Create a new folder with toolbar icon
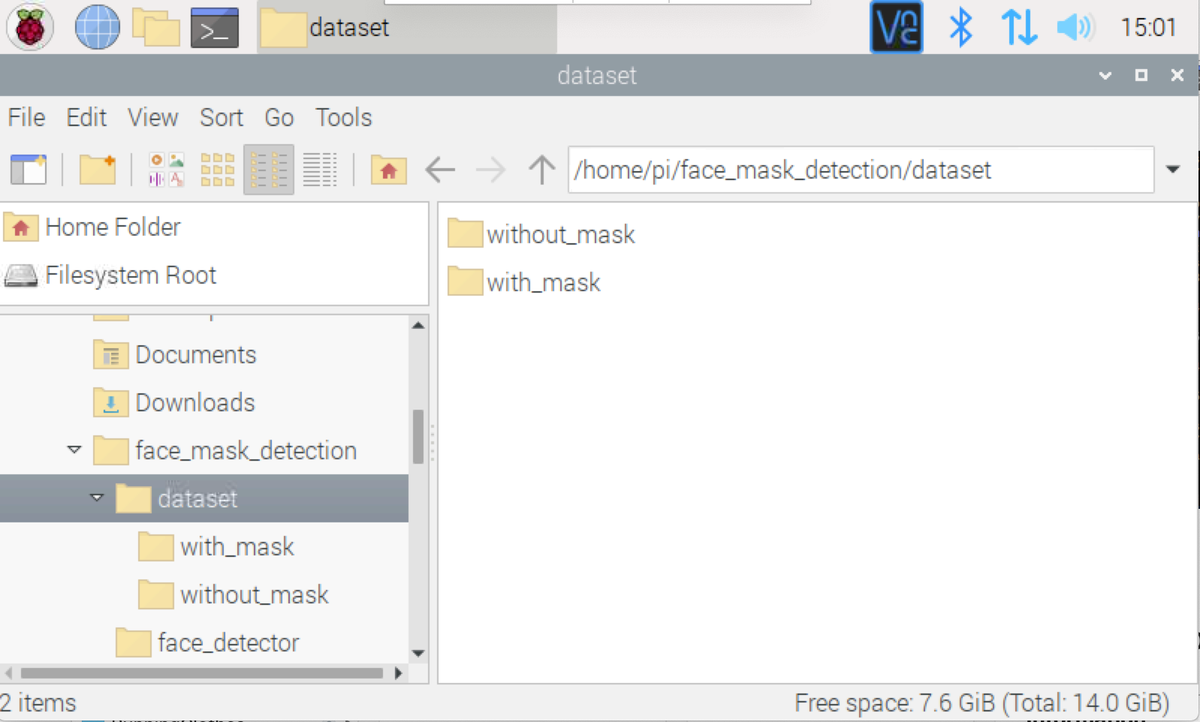 coord(97,170)
